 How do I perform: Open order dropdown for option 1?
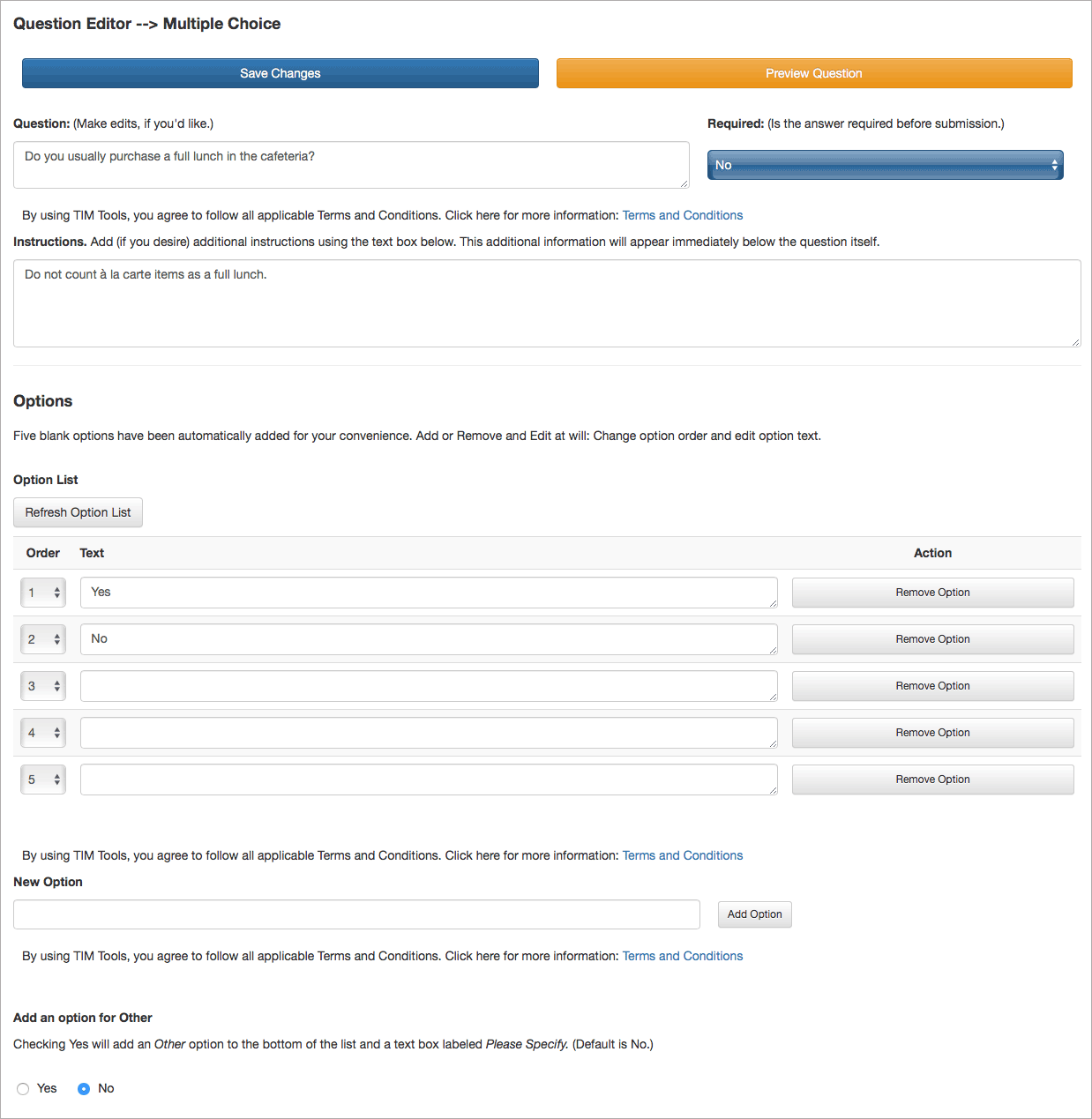43,593
